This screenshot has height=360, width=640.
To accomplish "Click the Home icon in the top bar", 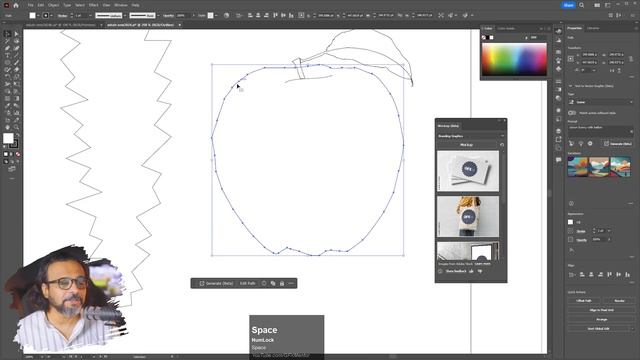I will pyautogui.click(x=16, y=5).
